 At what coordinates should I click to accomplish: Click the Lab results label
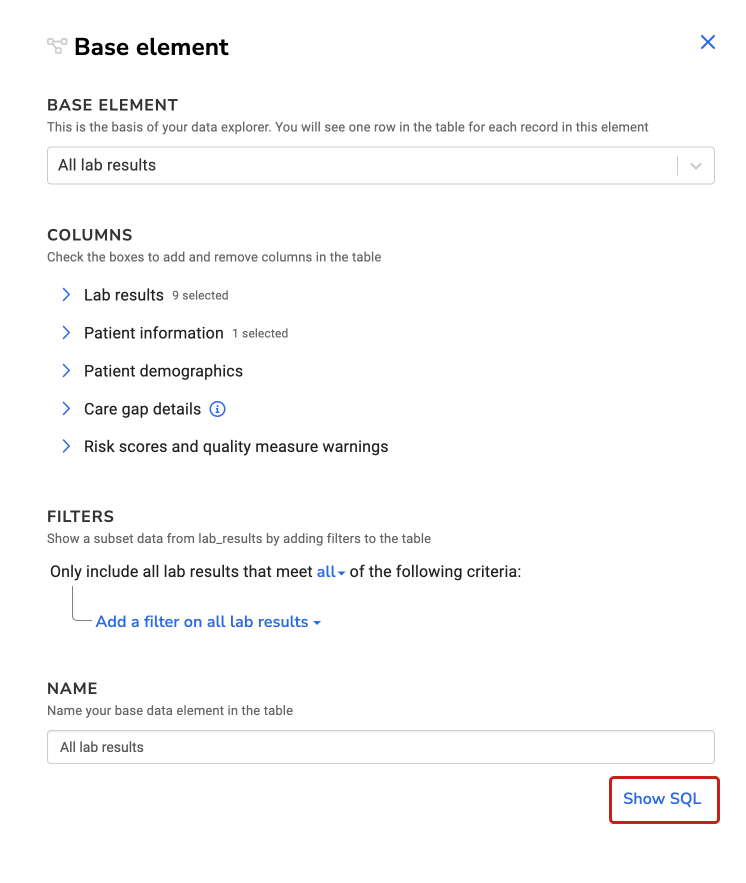[x=124, y=295]
